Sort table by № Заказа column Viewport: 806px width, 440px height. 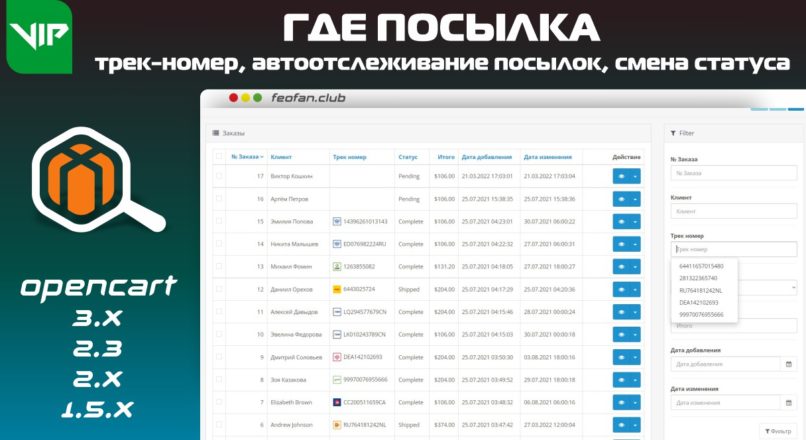(x=247, y=157)
